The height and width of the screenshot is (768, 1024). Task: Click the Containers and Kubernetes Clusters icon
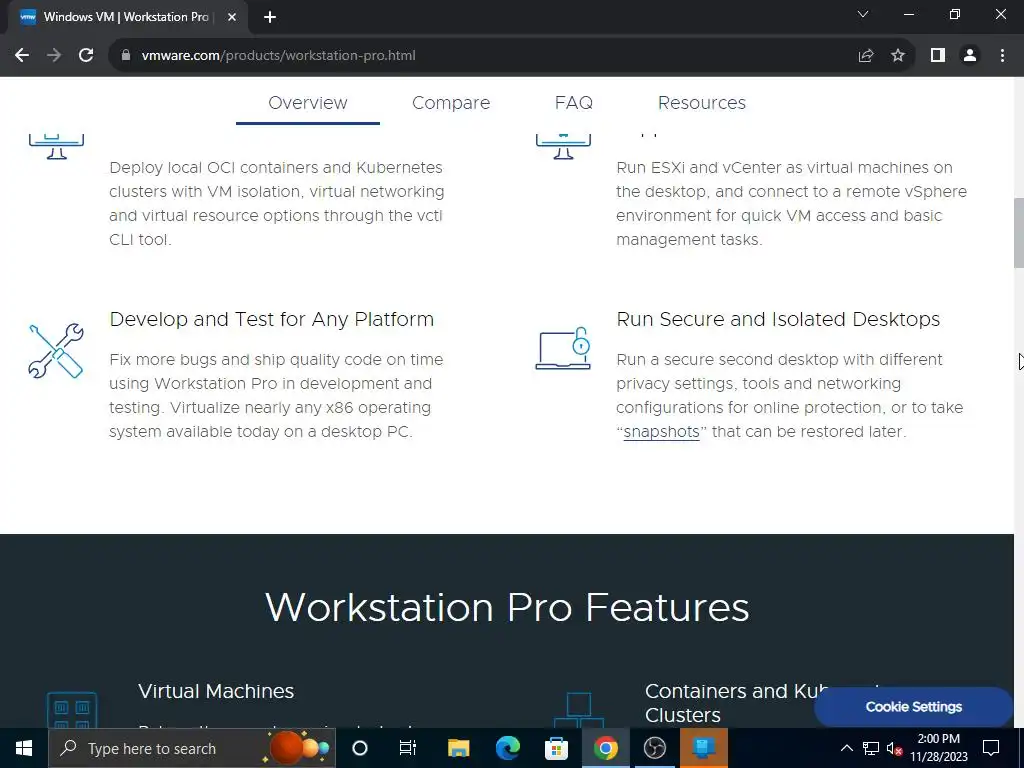coord(579,711)
